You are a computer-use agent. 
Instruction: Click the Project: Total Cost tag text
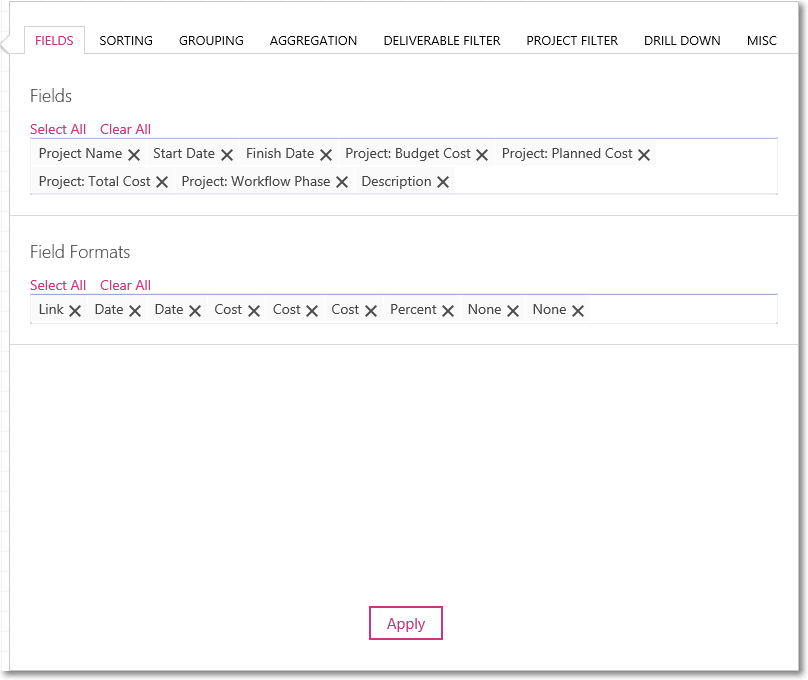click(94, 181)
